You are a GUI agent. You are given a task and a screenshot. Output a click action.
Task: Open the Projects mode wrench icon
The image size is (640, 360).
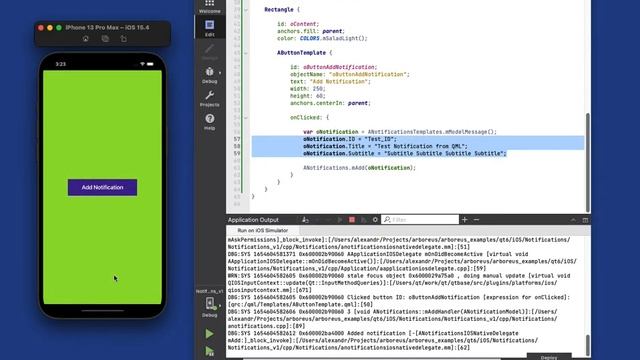coord(209,99)
